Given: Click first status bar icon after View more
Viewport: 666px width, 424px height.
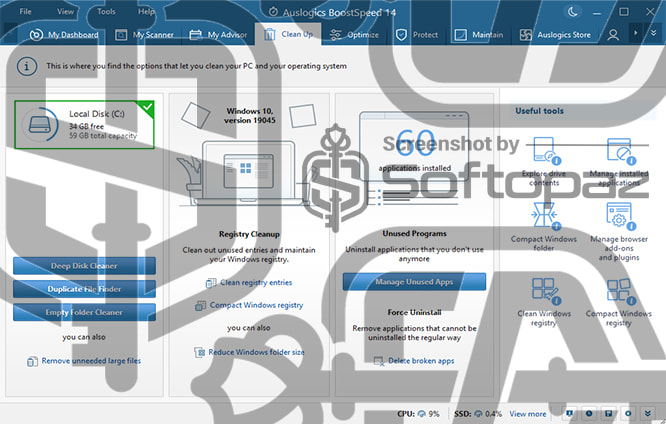Looking at the screenshot, I should coord(570,413).
